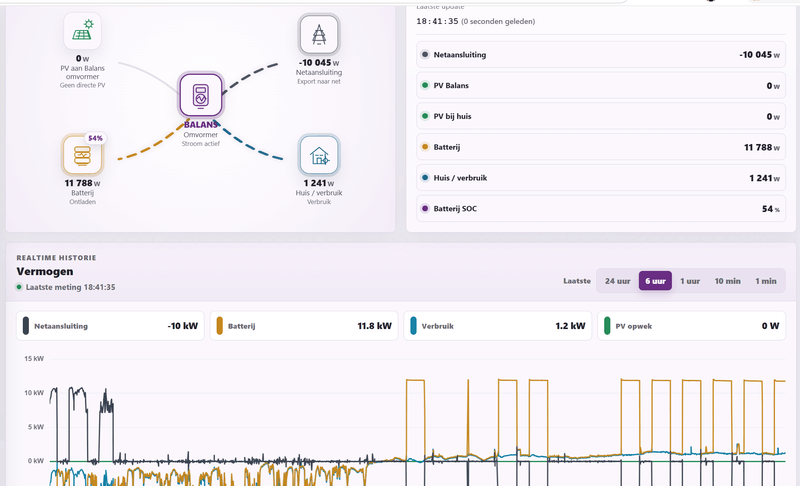Click the purple dot beside Batterij SOC
Image resolution: width=800 pixels, height=486 pixels.
(x=425, y=209)
